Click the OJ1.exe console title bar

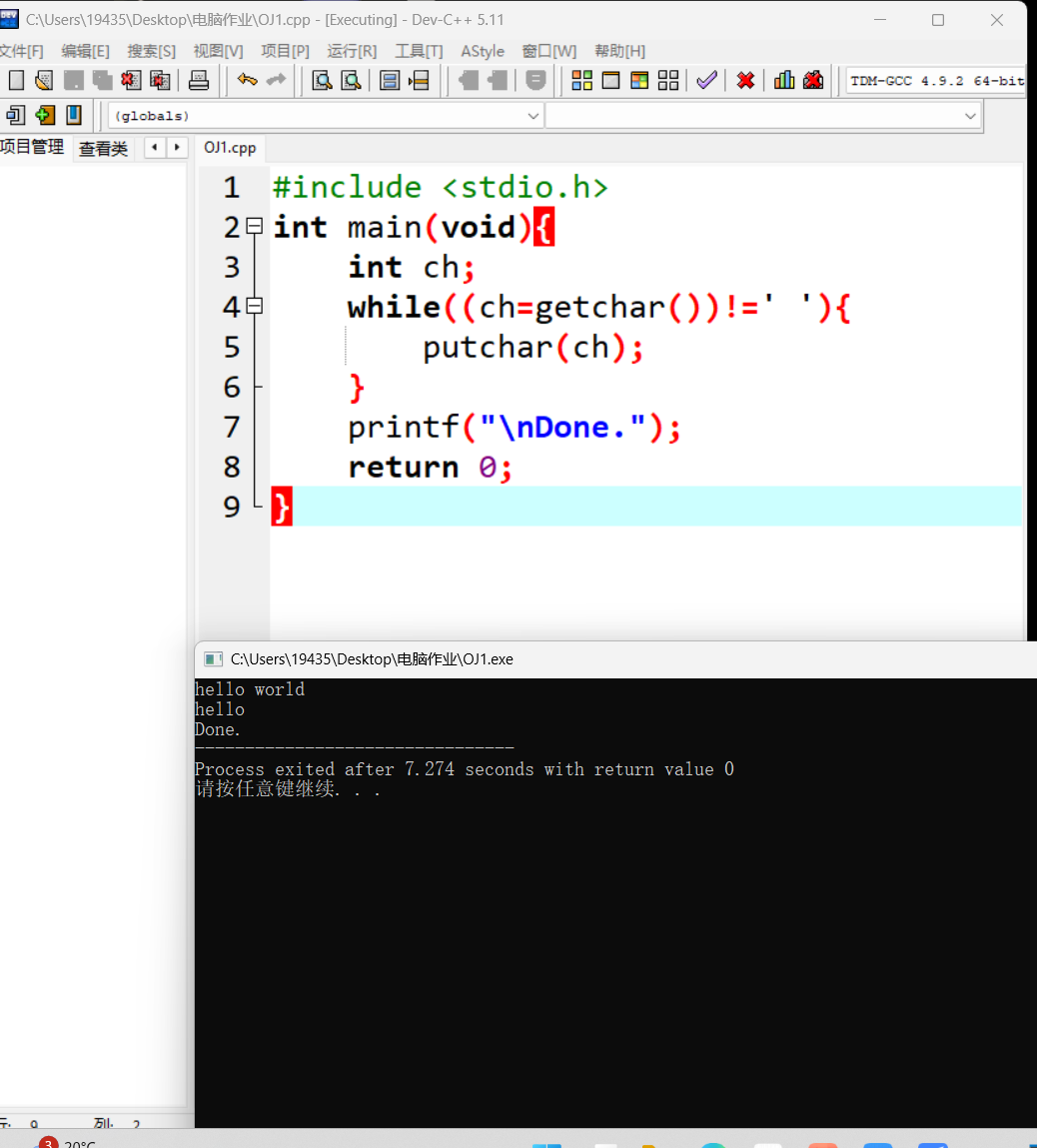pyautogui.click(x=615, y=659)
